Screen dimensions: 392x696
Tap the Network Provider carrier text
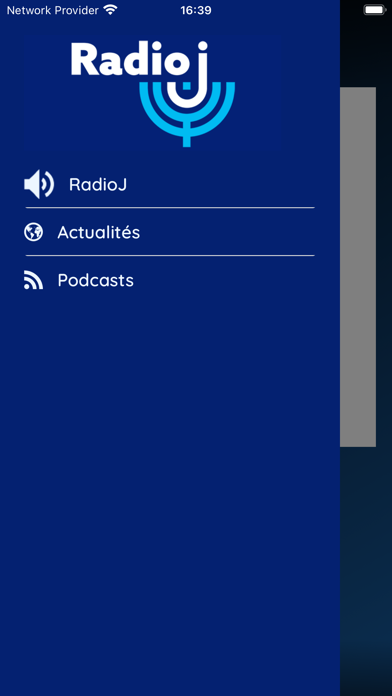(52, 10)
